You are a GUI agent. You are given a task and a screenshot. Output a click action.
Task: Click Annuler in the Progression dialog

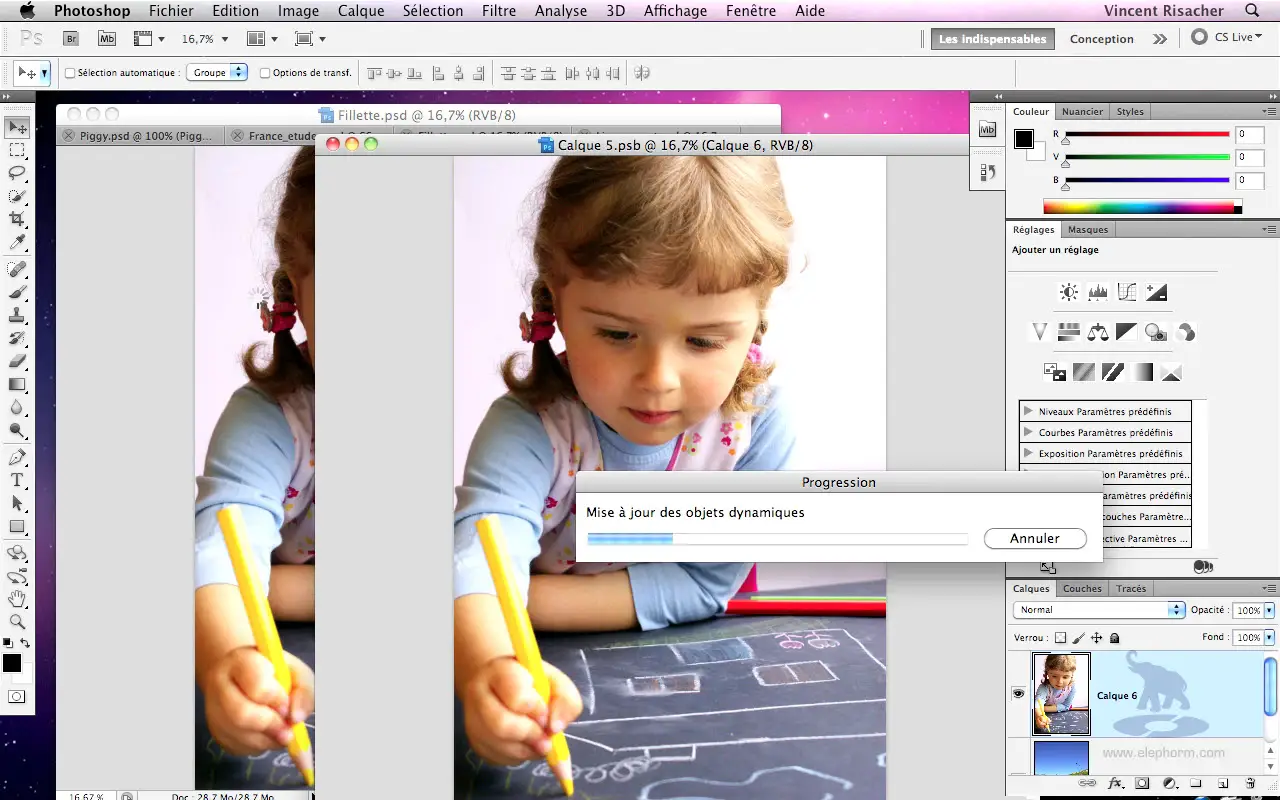[x=1035, y=538]
